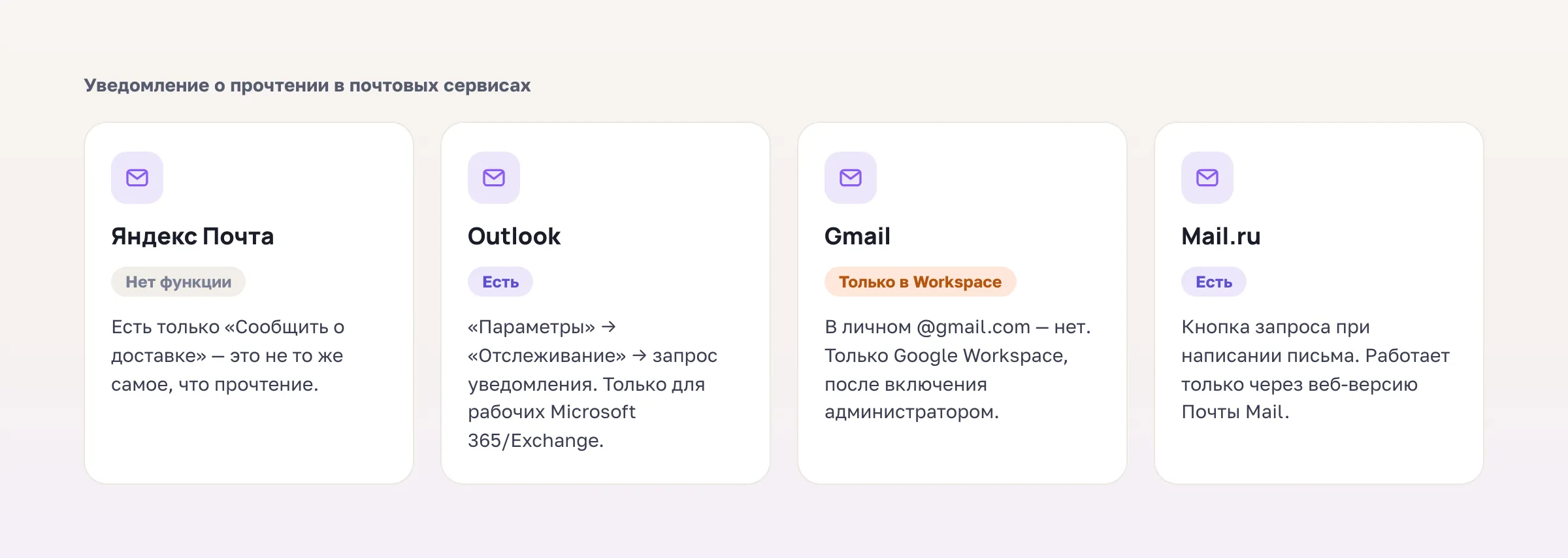Click the envelope icon on the Яндекс Почта card
Image resolution: width=1568 pixels, height=558 pixels.
click(137, 178)
